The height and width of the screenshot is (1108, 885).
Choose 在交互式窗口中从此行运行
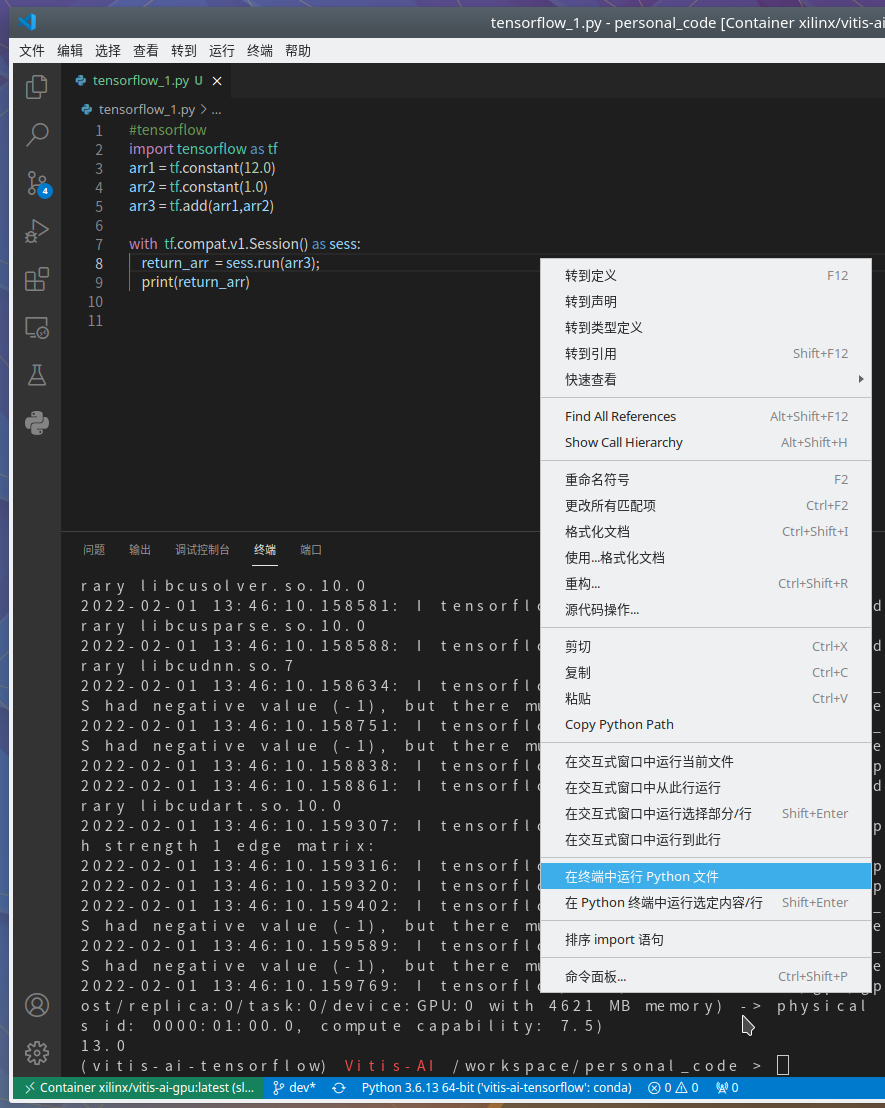705,787
